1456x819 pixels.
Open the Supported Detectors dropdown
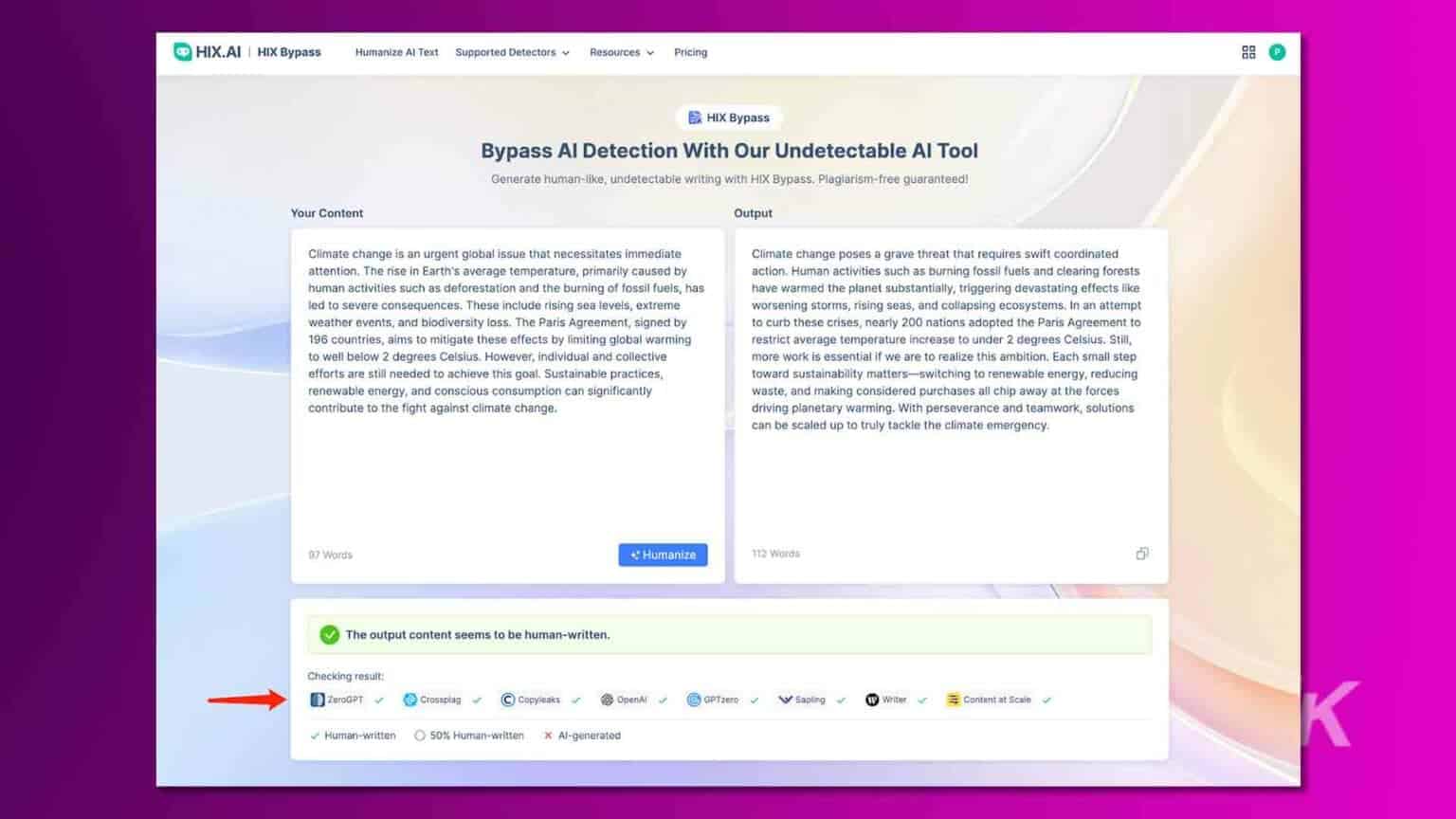507,52
